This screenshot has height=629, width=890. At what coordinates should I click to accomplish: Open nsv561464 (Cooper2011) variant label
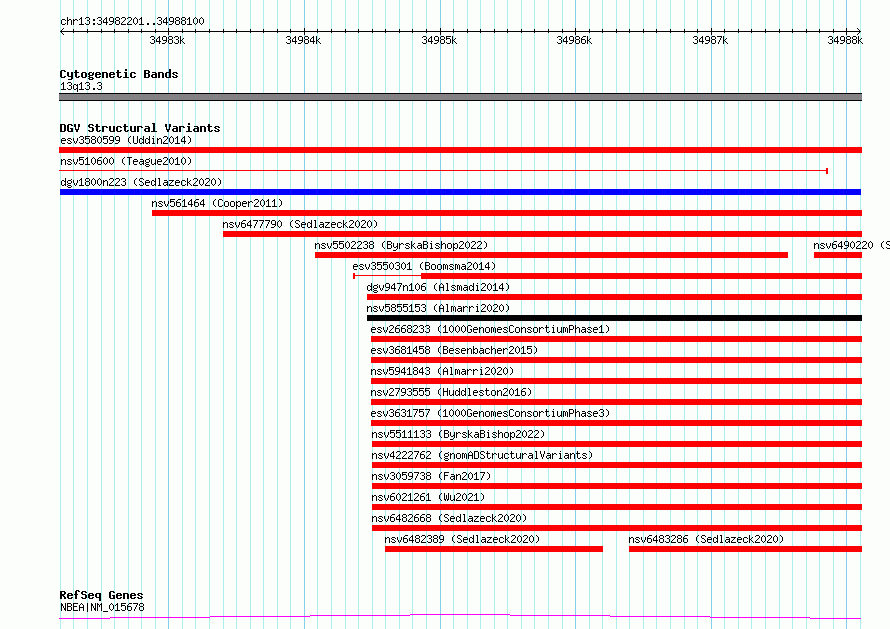coord(217,203)
